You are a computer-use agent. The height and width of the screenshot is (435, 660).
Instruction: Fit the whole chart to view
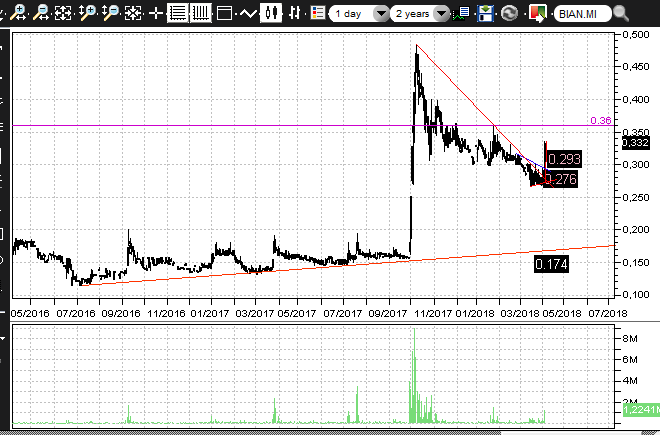(64, 13)
